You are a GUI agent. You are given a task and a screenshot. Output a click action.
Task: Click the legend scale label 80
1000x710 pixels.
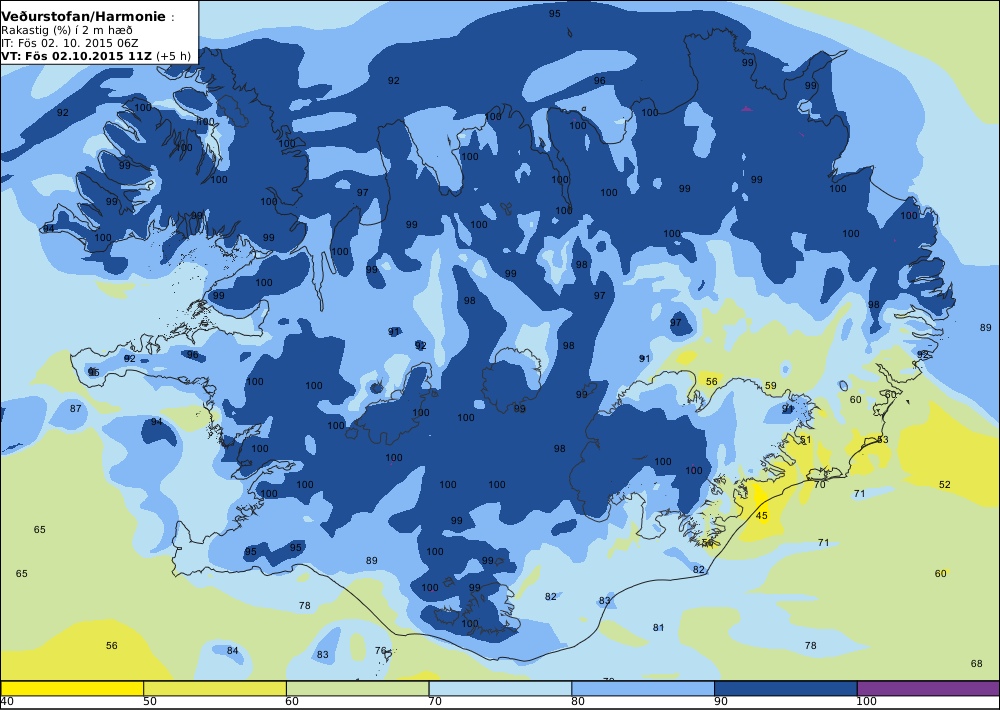[578, 702]
